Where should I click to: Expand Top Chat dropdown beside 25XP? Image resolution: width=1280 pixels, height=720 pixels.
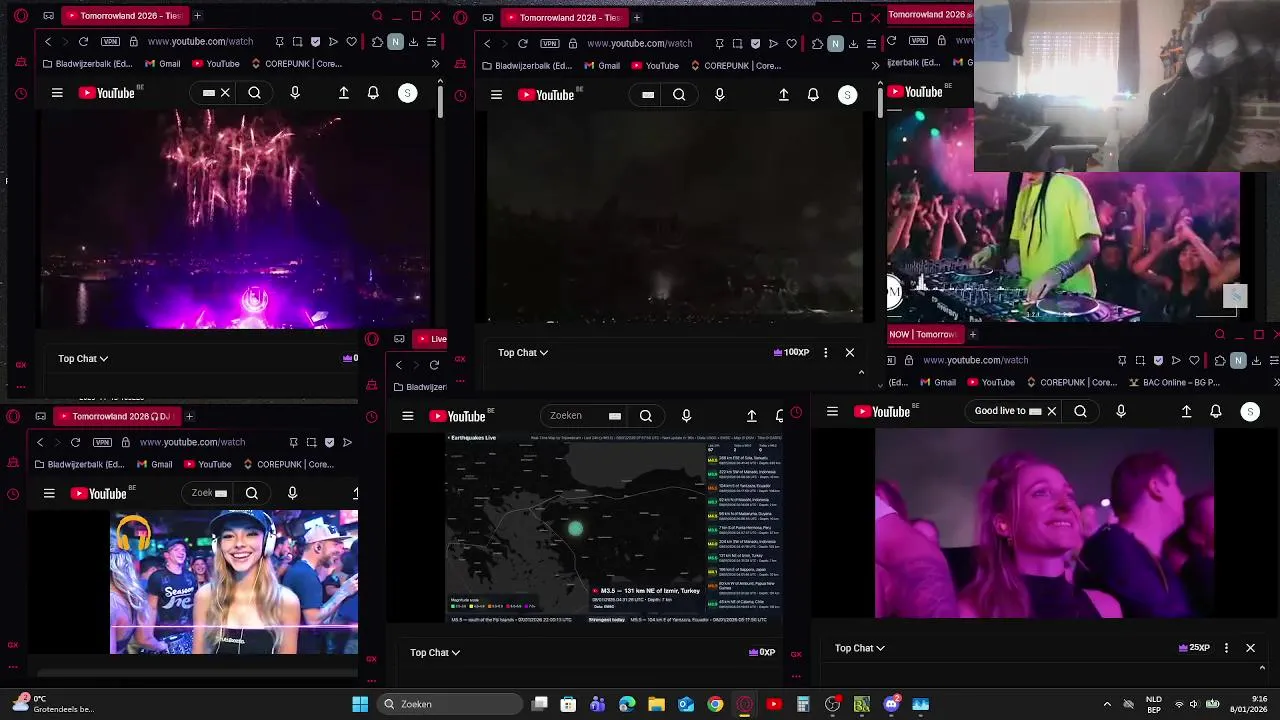point(860,648)
